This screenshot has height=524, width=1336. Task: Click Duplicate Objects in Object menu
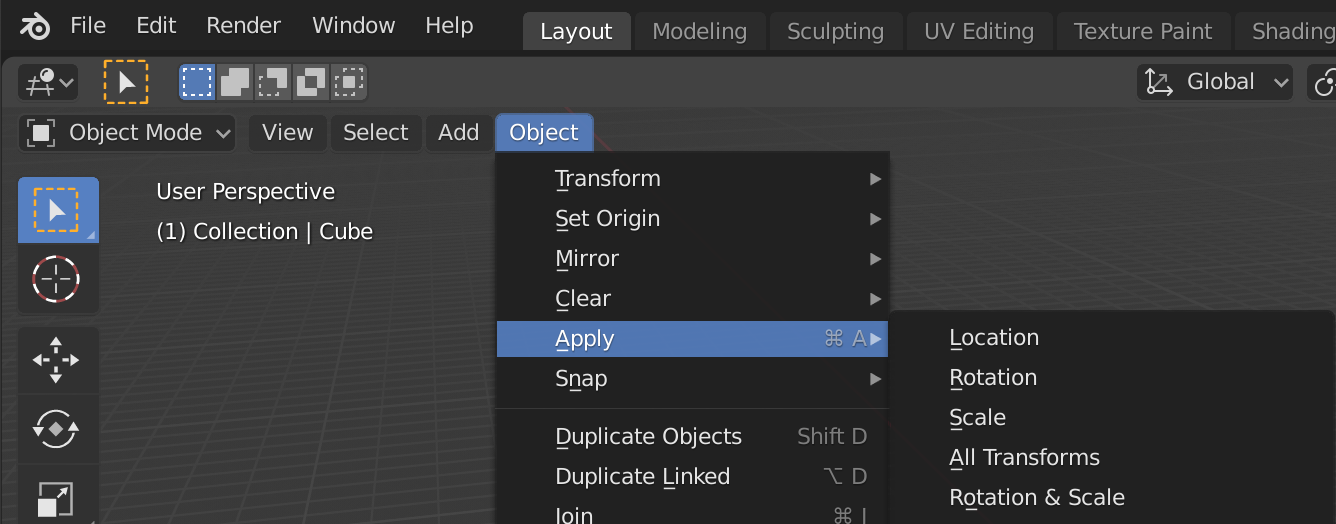(x=648, y=437)
